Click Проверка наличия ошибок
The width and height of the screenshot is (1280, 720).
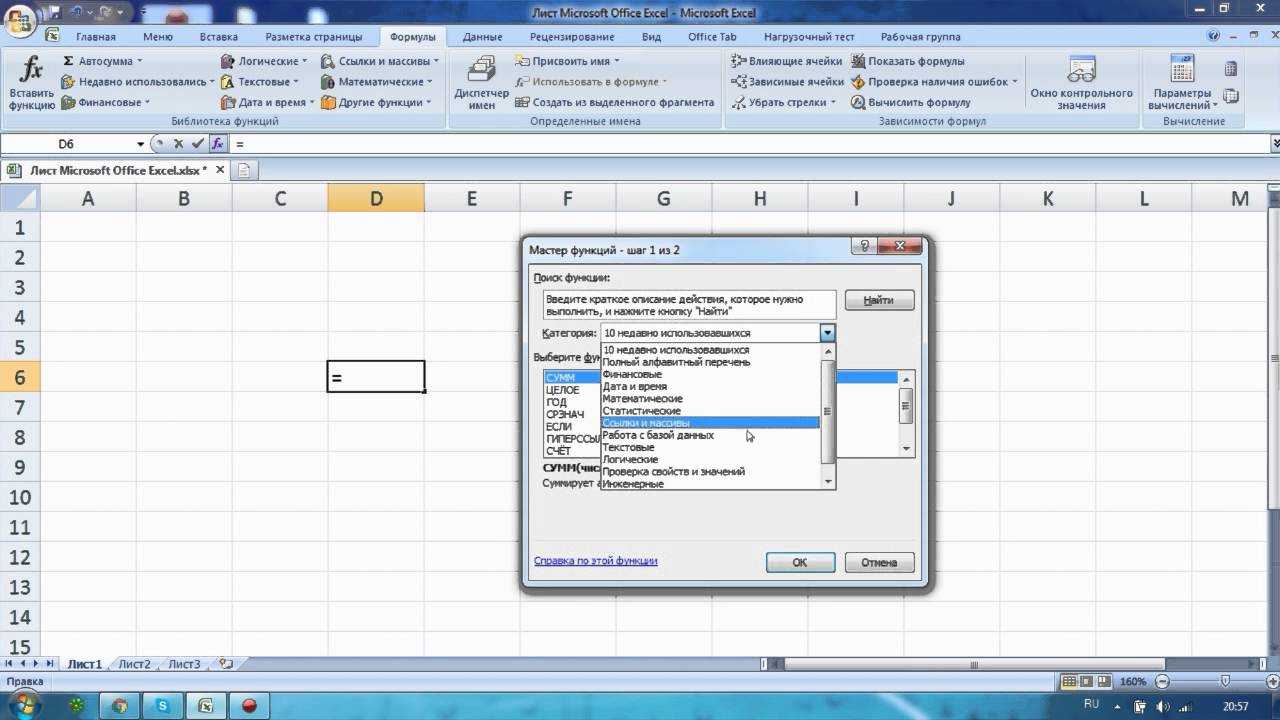(x=934, y=82)
